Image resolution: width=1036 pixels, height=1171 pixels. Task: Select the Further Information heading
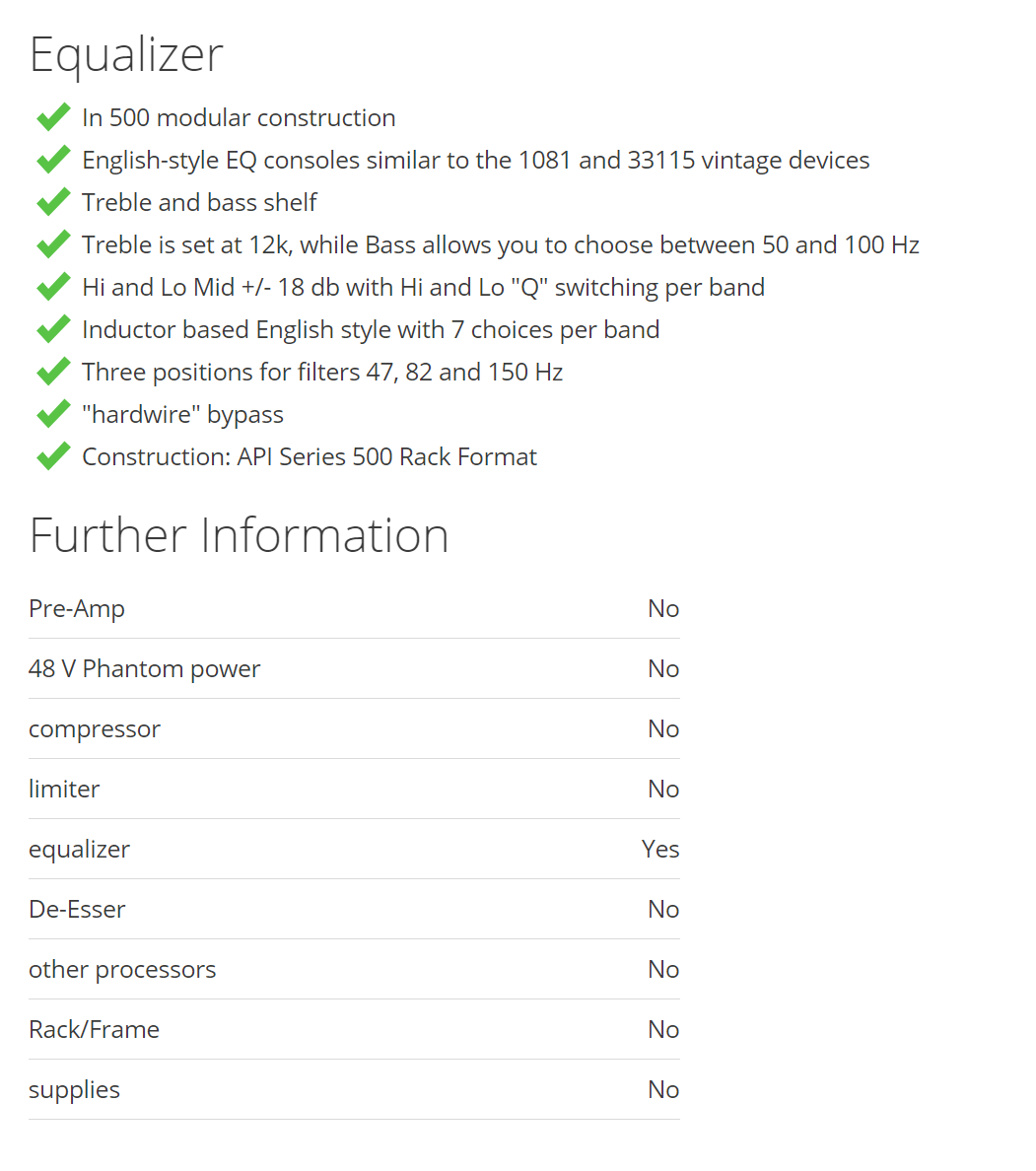[239, 535]
